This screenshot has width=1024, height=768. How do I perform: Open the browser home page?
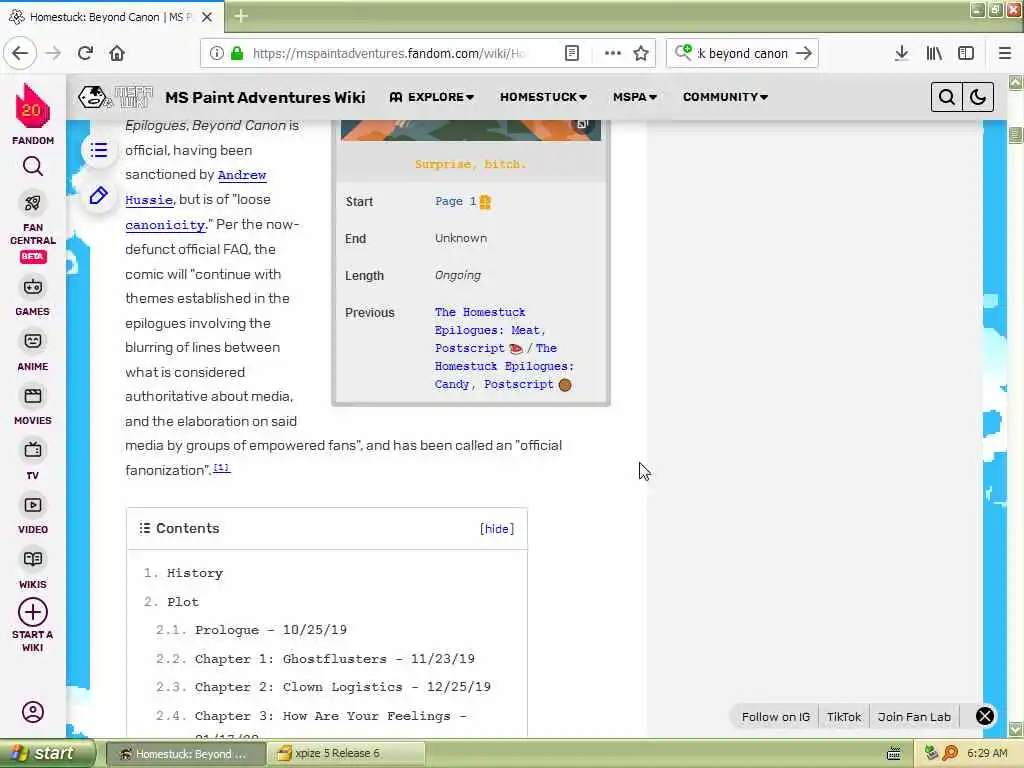click(117, 53)
